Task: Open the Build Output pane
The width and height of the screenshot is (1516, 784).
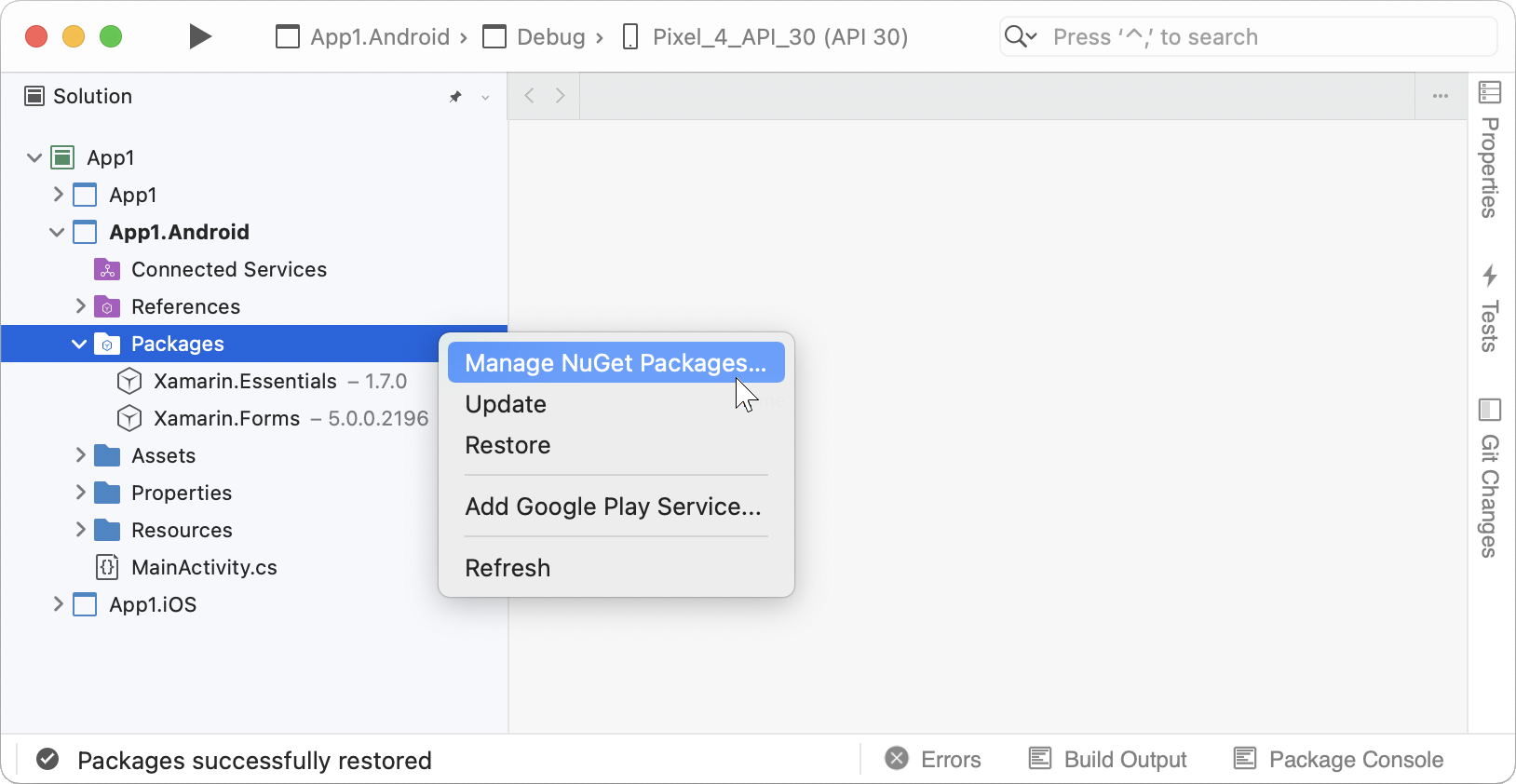Action: [x=1108, y=759]
